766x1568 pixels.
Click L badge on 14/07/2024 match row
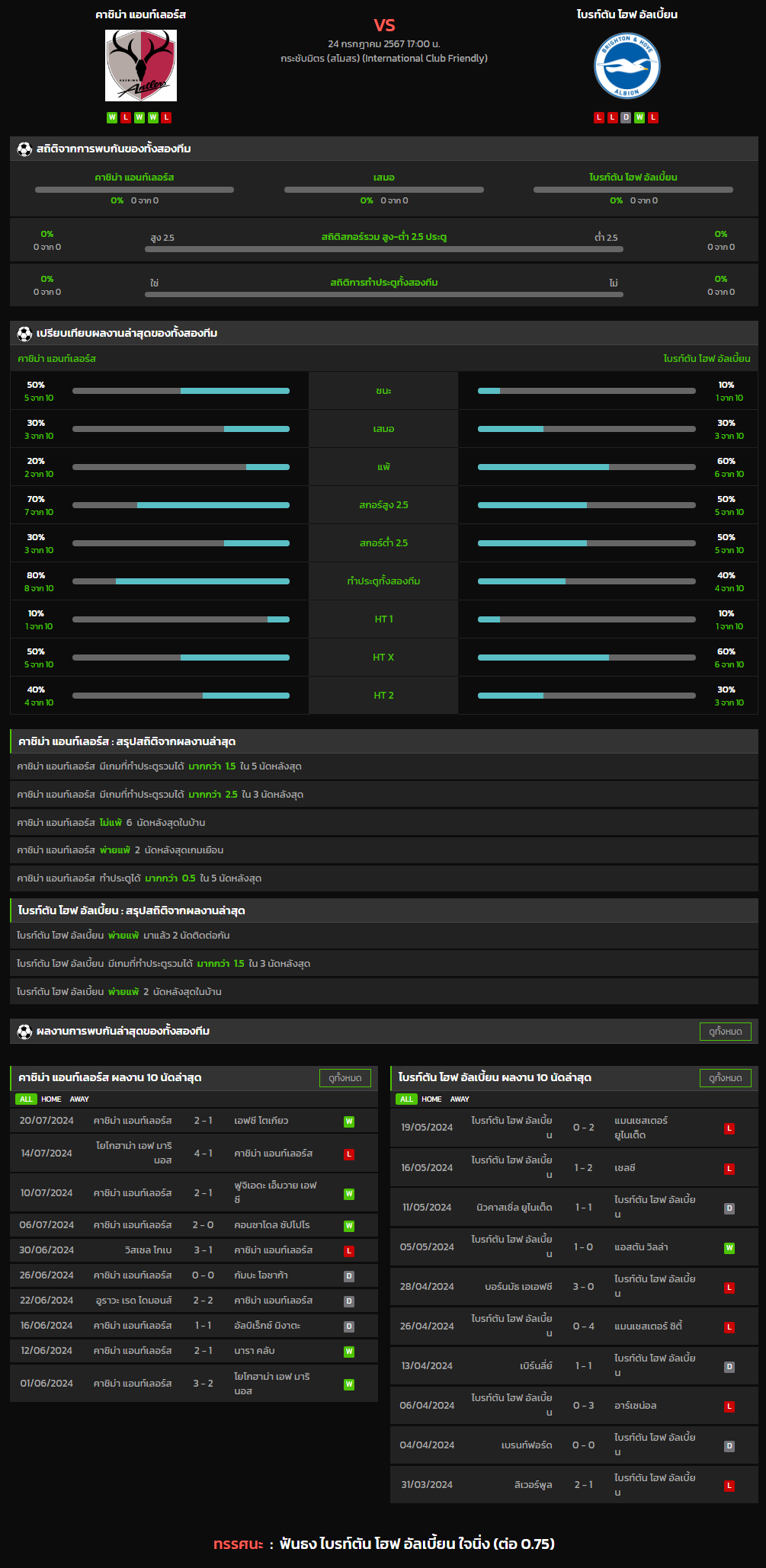349,1154
